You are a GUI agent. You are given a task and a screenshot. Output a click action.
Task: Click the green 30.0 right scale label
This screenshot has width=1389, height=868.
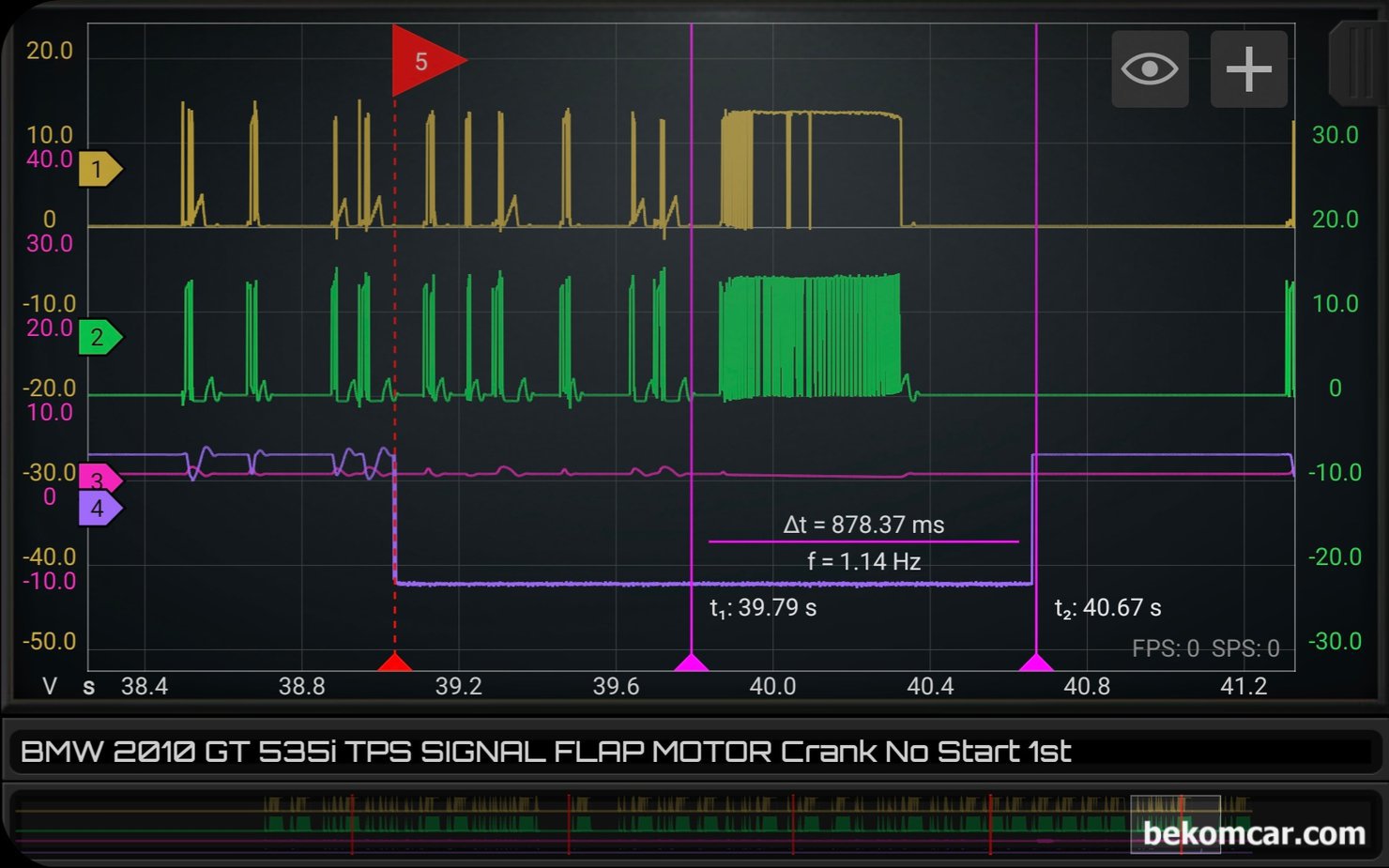[x=1336, y=135]
